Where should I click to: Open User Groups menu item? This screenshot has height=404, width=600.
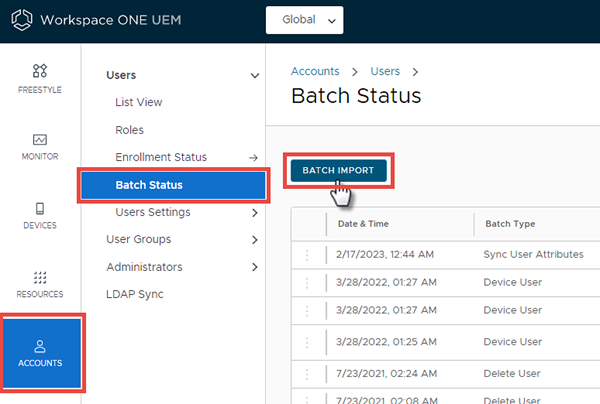139,239
